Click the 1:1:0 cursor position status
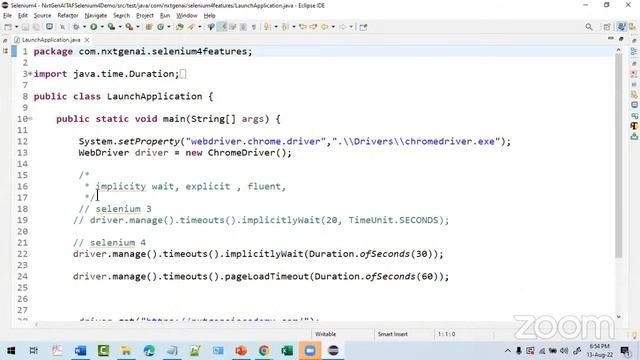This screenshot has height=360, width=640. click(447, 334)
